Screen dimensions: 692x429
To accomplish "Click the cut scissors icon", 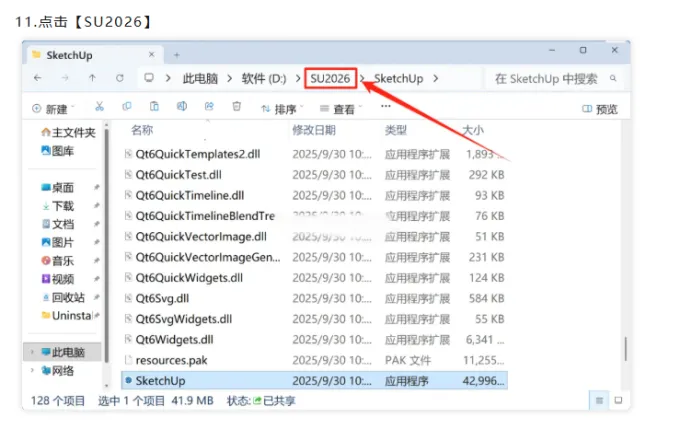I will click(x=99, y=106).
